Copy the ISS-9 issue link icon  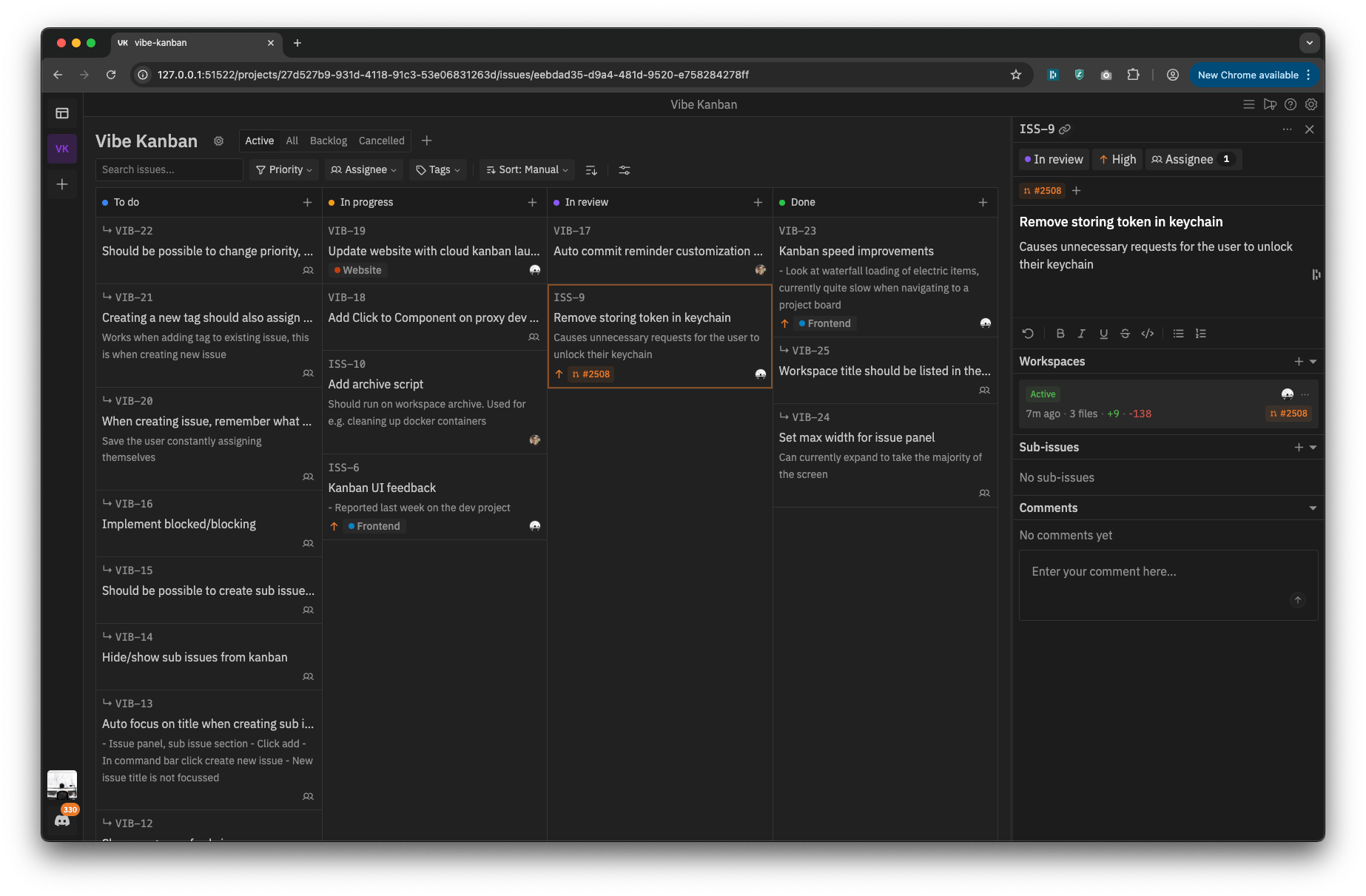(1065, 129)
